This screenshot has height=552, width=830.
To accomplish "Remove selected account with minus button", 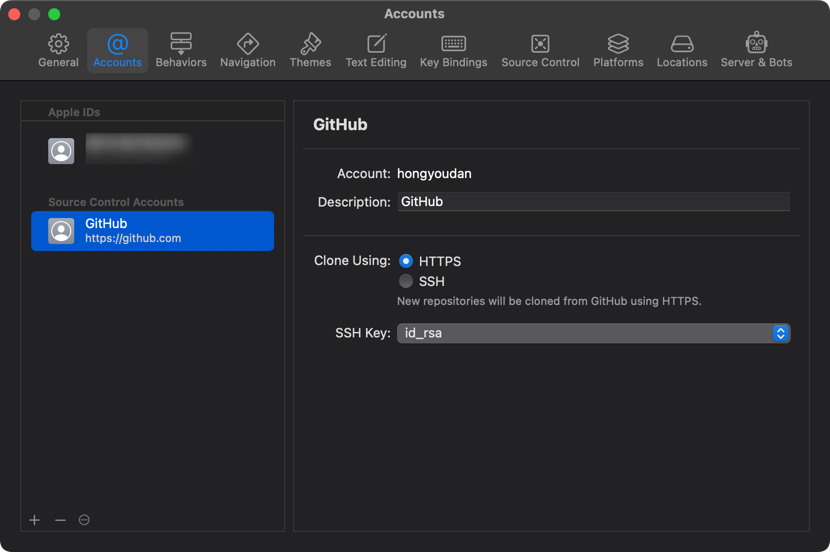I will point(60,520).
